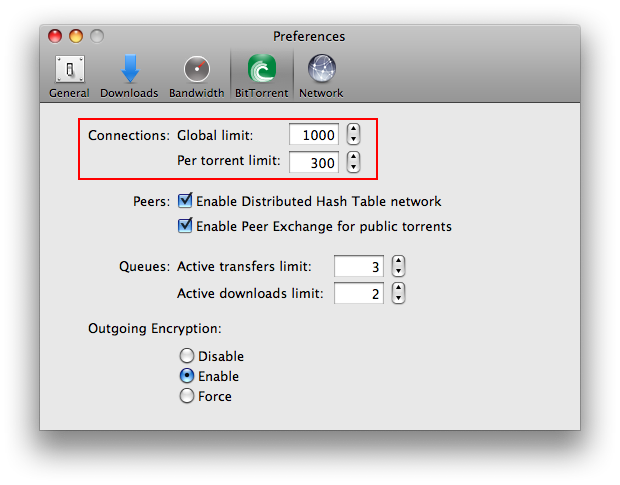This screenshot has width=620, height=485.
Task: Select the Disable outgoing encryption option
Action: (x=187, y=356)
